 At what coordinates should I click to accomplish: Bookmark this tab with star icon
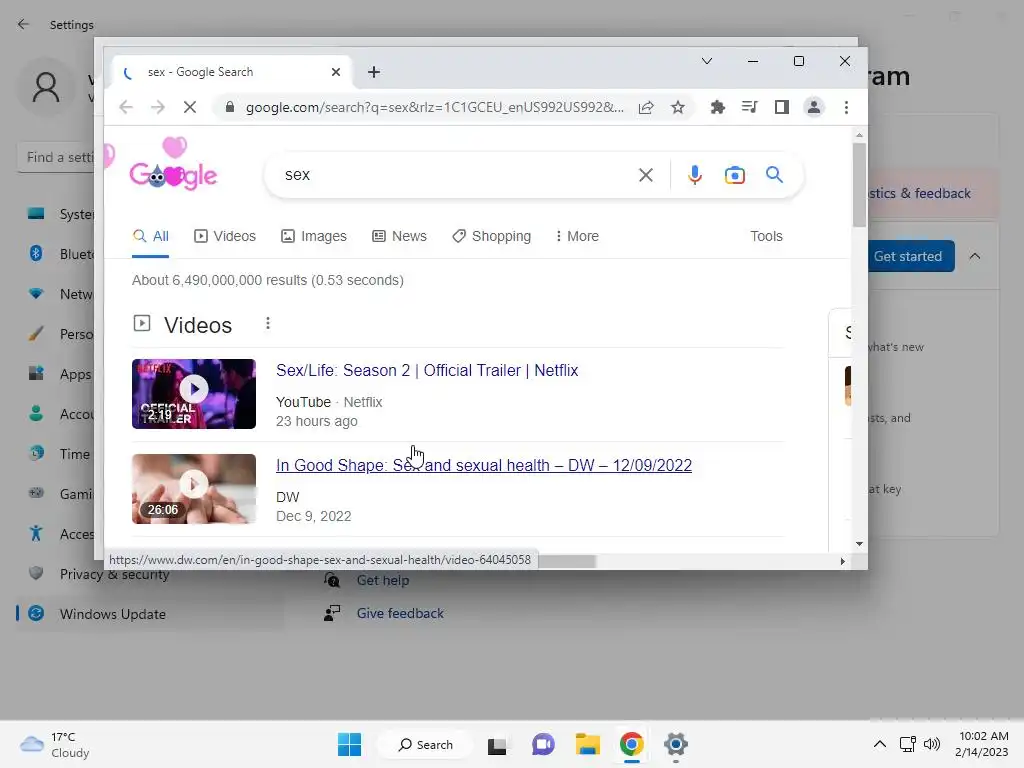tap(678, 107)
